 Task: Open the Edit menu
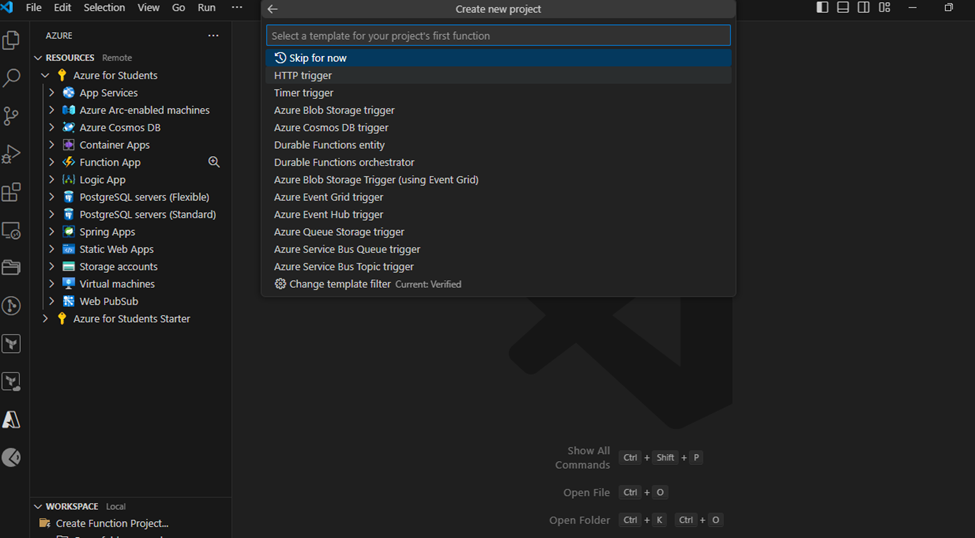[x=62, y=7]
